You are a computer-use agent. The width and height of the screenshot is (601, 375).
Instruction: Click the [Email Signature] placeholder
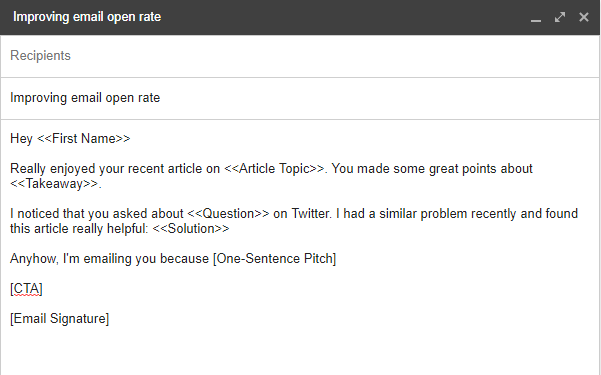click(x=59, y=319)
